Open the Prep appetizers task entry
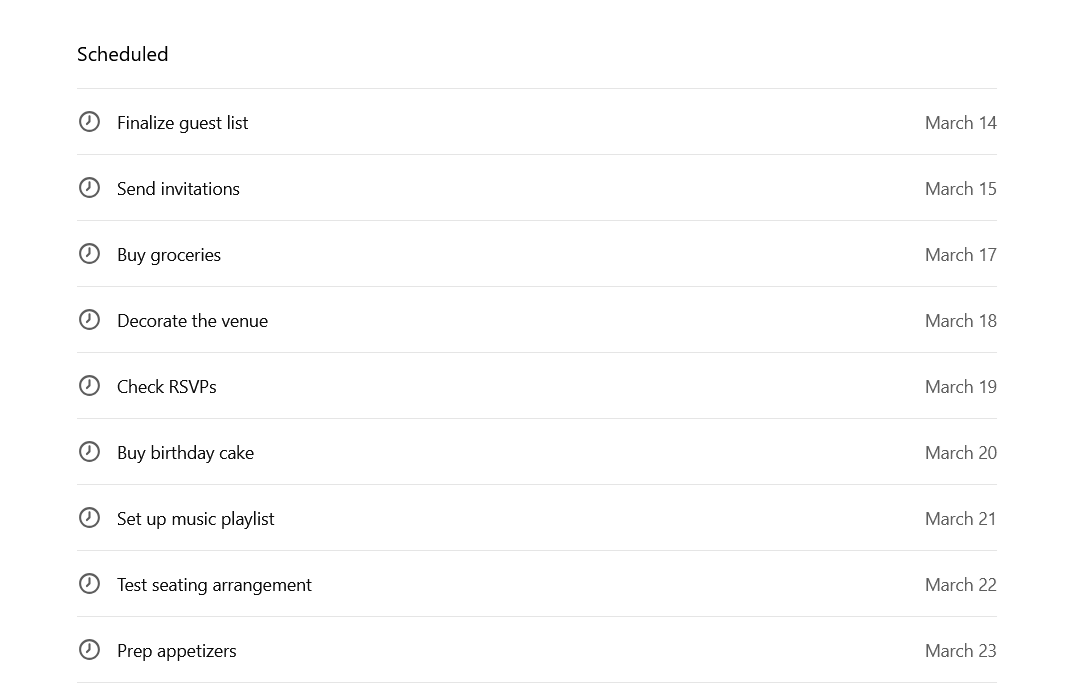Image resolution: width=1076 pixels, height=691 pixels. pos(176,650)
